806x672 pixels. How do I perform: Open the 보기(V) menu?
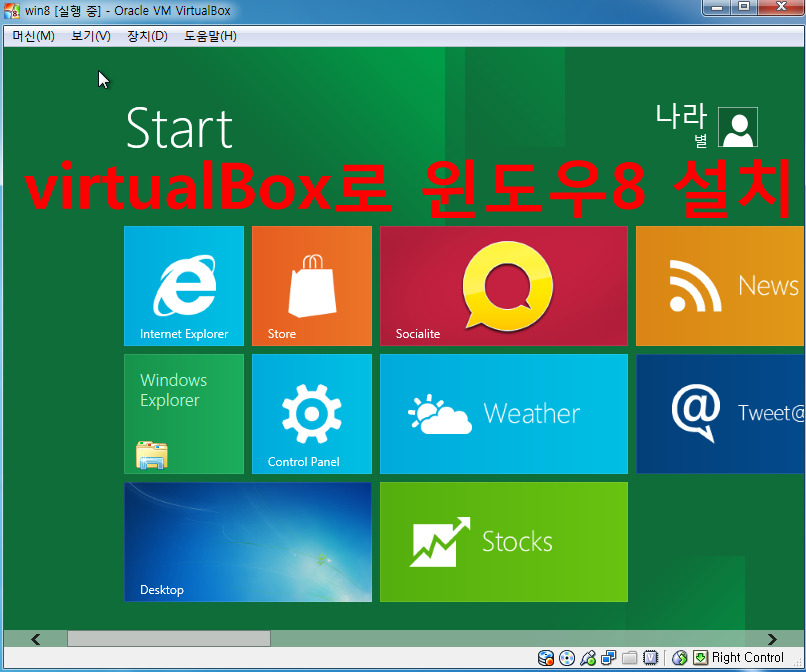pyautogui.click(x=91, y=36)
